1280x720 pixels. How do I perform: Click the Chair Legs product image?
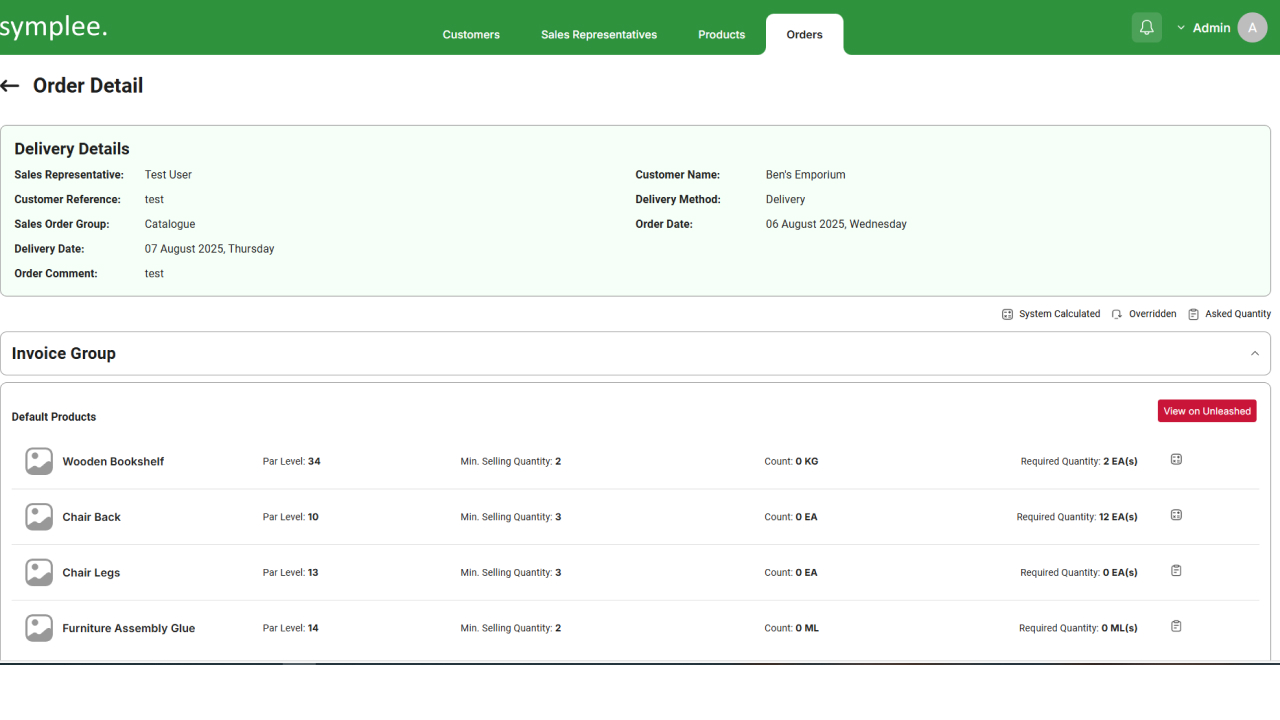tap(39, 573)
